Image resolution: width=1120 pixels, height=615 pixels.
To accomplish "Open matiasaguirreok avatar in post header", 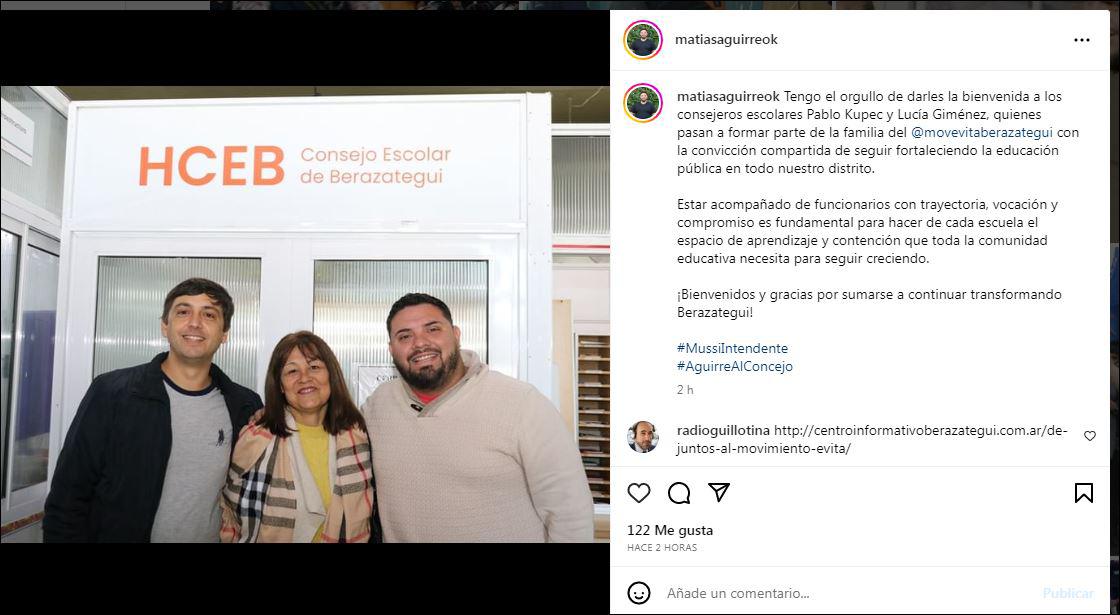I will pos(643,40).
